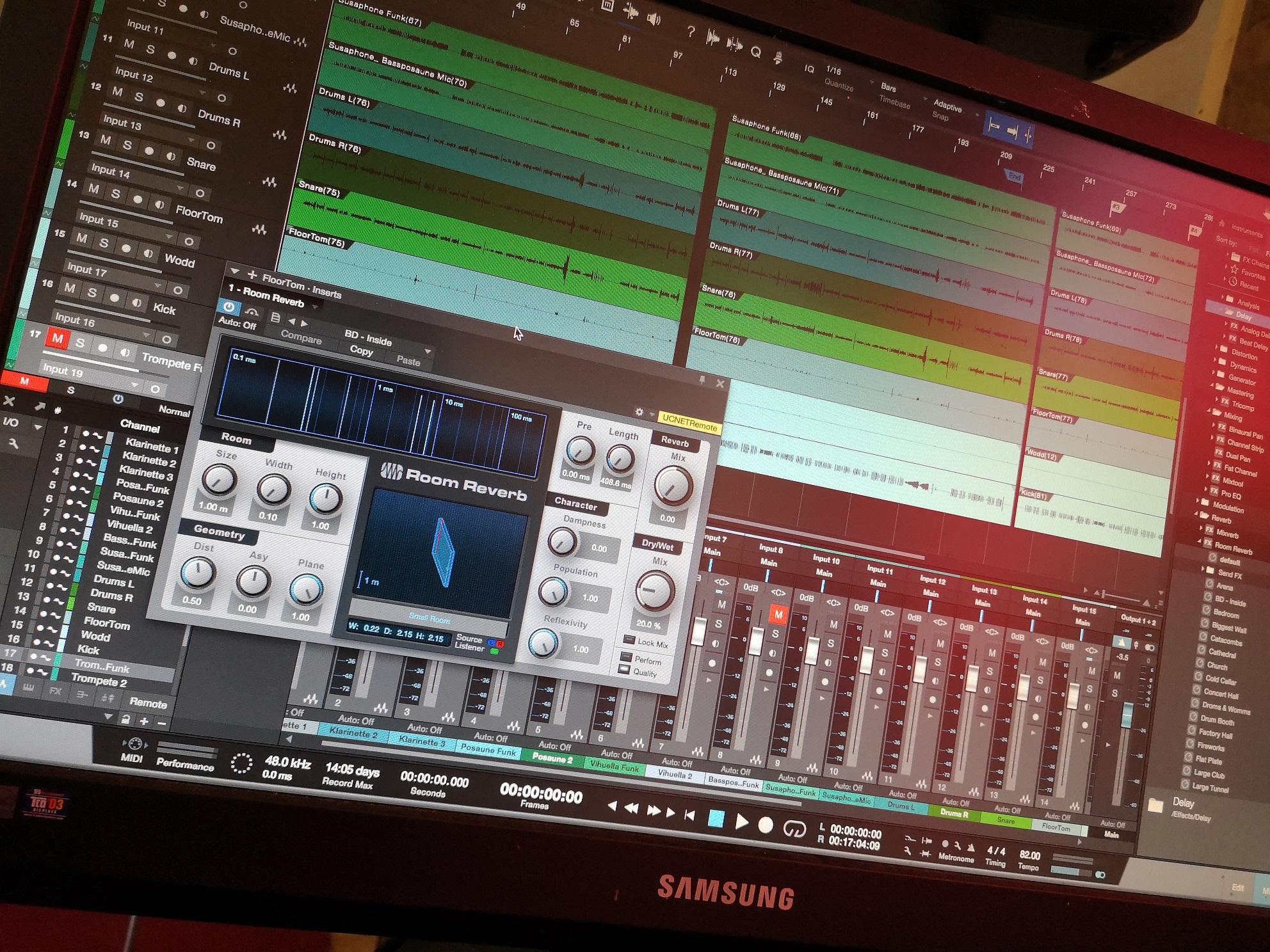1270x952 pixels.
Task: Select the BD - Inside preset in the browser
Action: click(x=1230, y=602)
